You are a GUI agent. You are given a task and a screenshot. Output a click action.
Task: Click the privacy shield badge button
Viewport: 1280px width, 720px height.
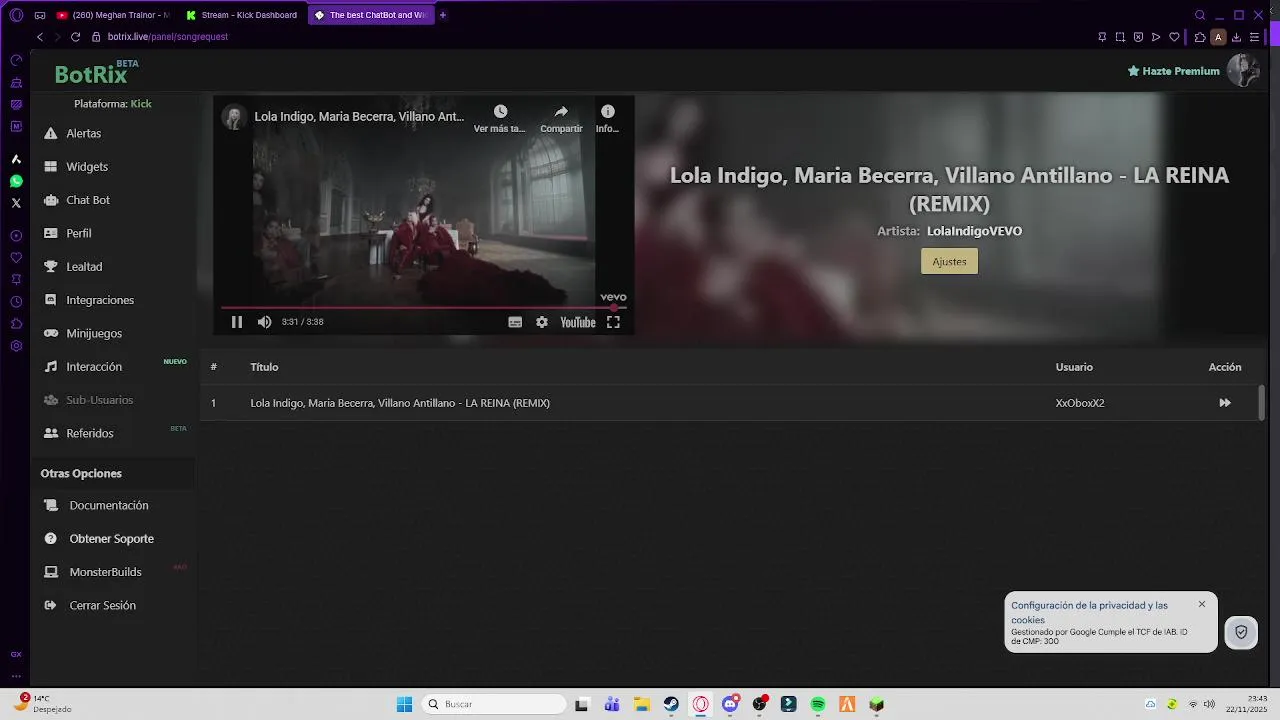[x=1241, y=632]
